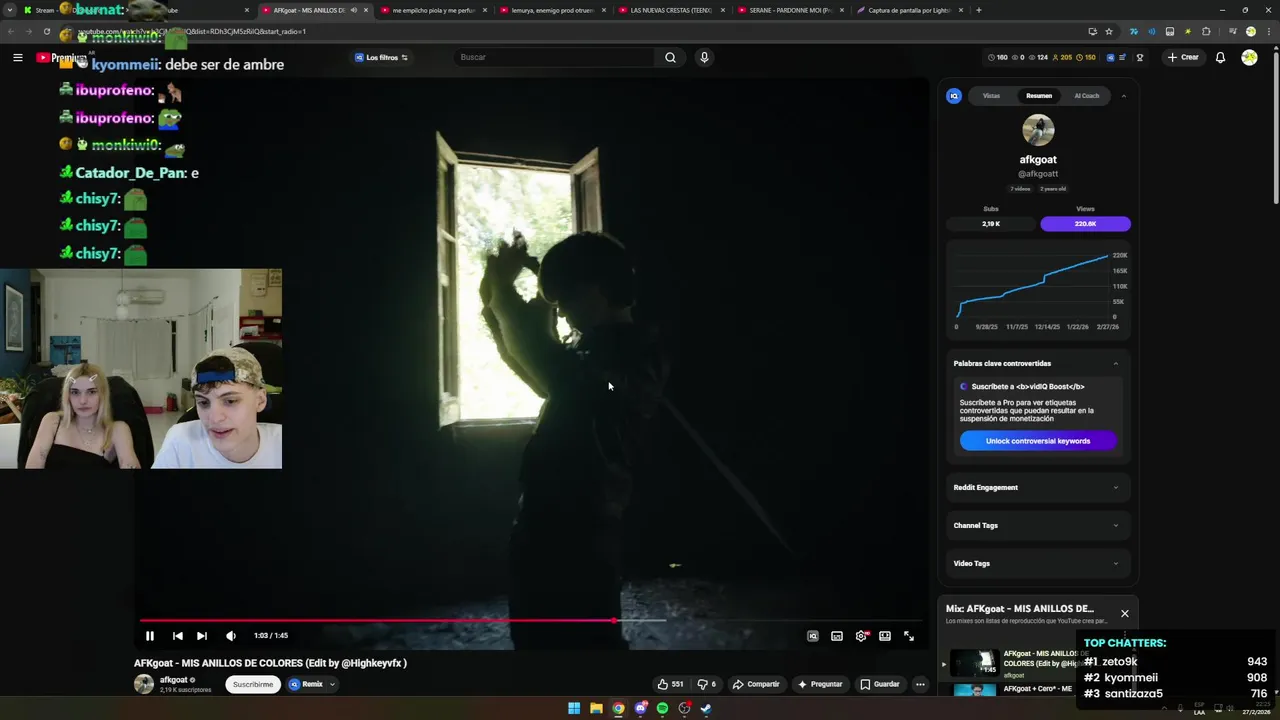Image resolution: width=1280 pixels, height=720 pixels.
Task: Select the Resumen tab in vidIQ panel
Action: pos(1039,96)
